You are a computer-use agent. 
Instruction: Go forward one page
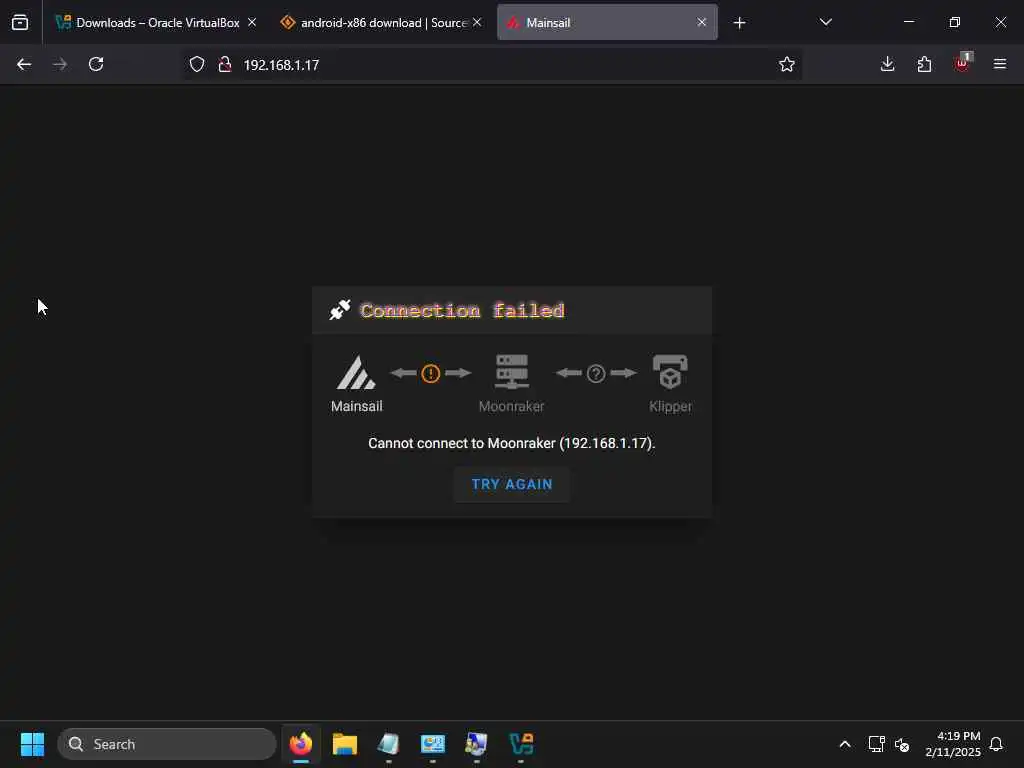60,64
